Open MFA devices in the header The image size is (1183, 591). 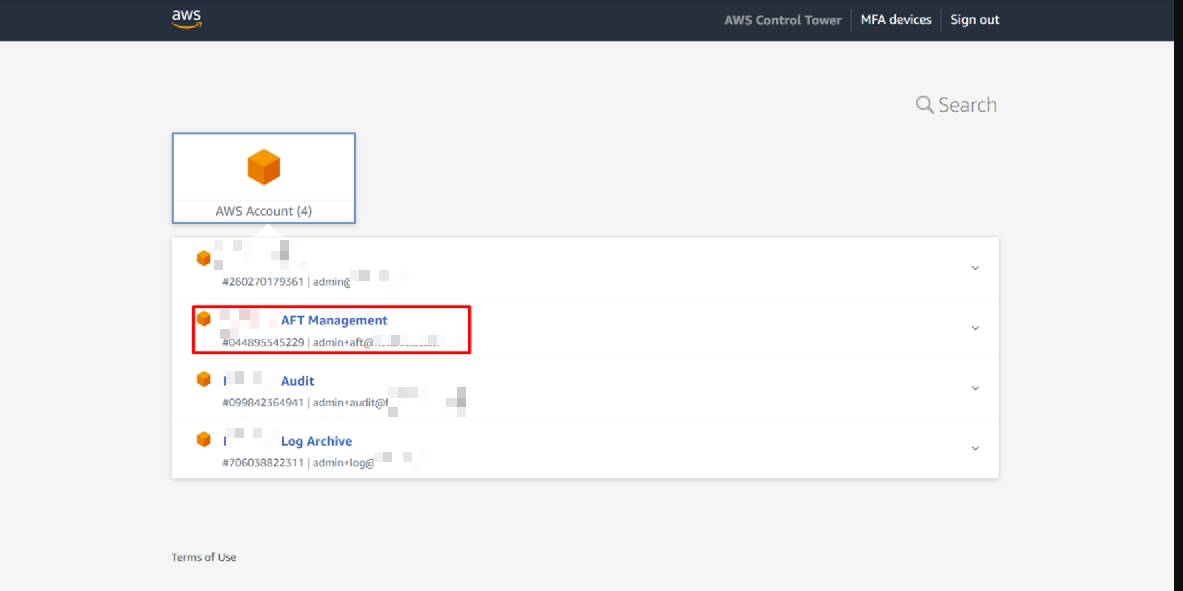(x=896, y=20)
